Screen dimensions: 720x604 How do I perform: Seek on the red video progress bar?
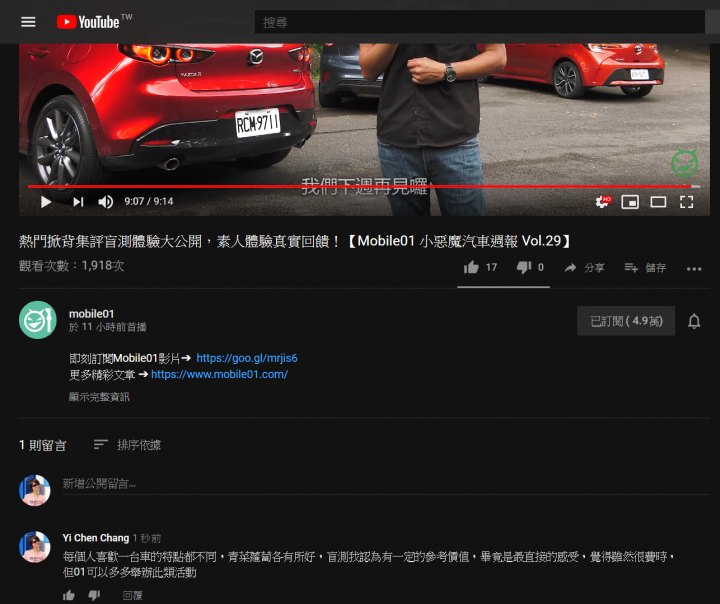(364, 186)
